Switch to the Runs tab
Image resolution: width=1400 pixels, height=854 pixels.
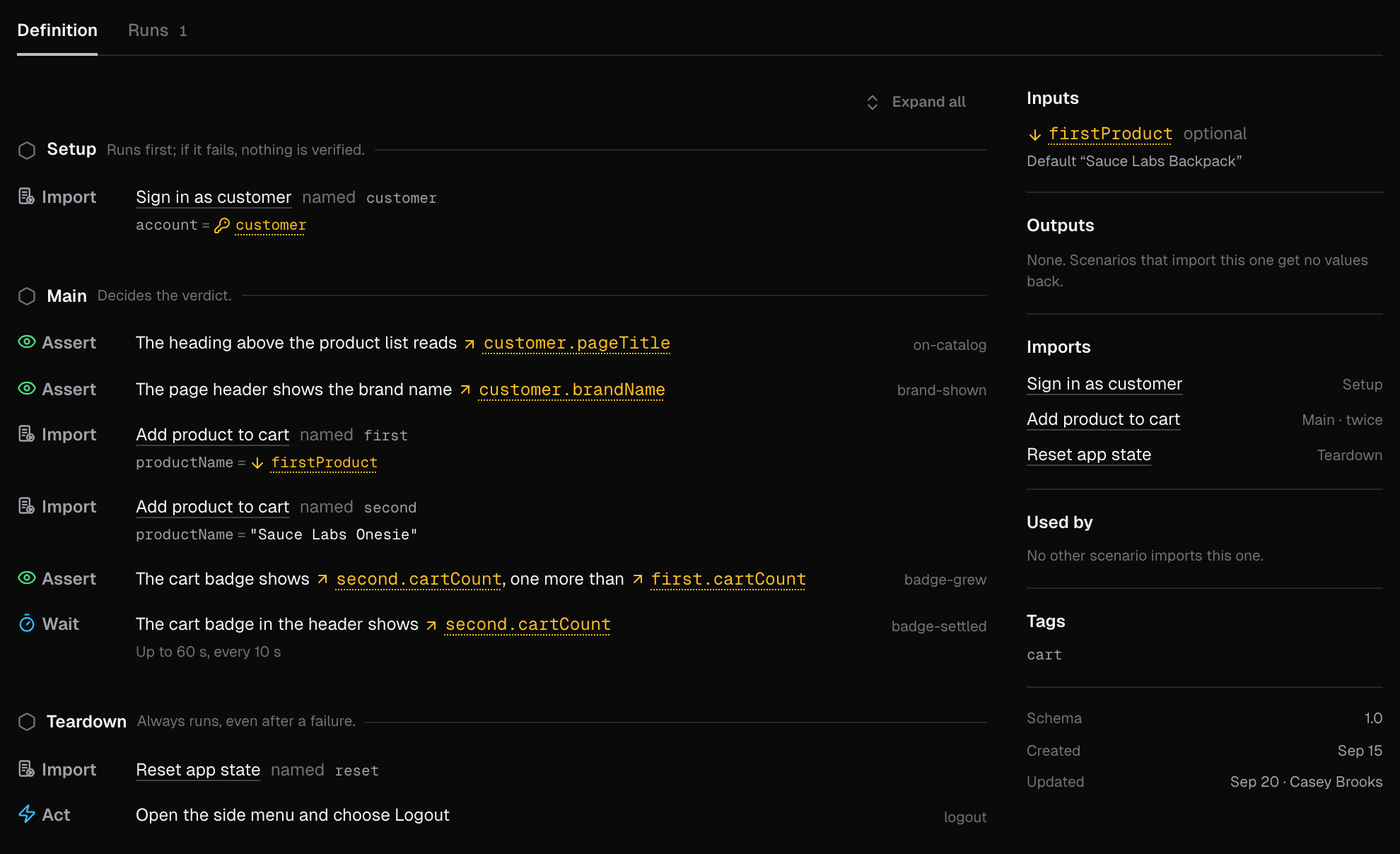(x=157, y=30)
